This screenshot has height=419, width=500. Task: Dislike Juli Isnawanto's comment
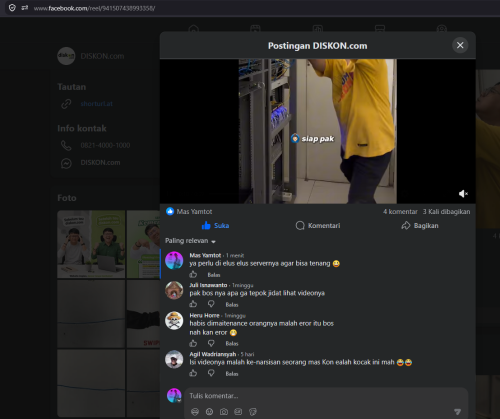click(x=211, y=304)
